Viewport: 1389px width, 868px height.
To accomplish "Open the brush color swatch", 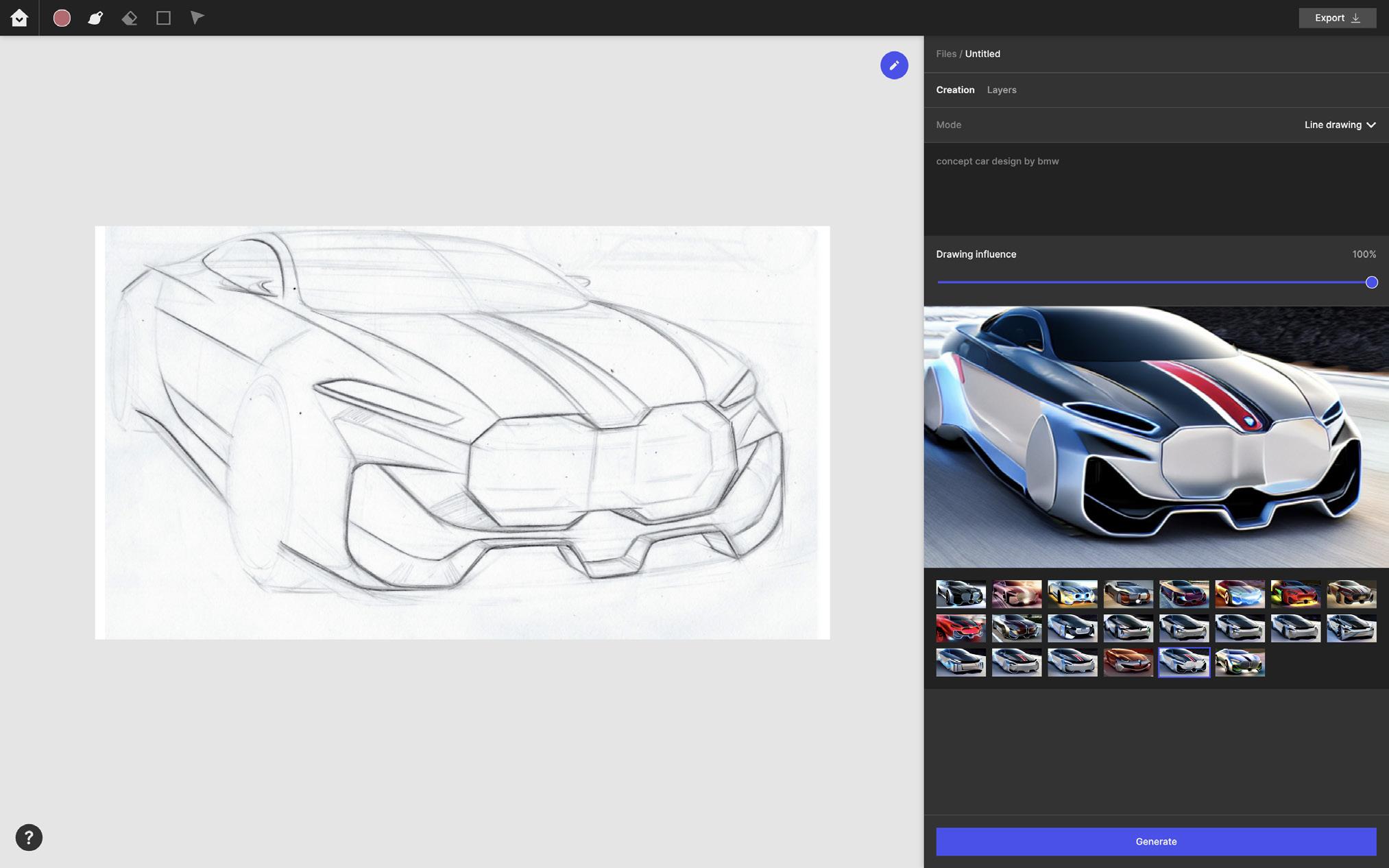I will coord(62,18).
